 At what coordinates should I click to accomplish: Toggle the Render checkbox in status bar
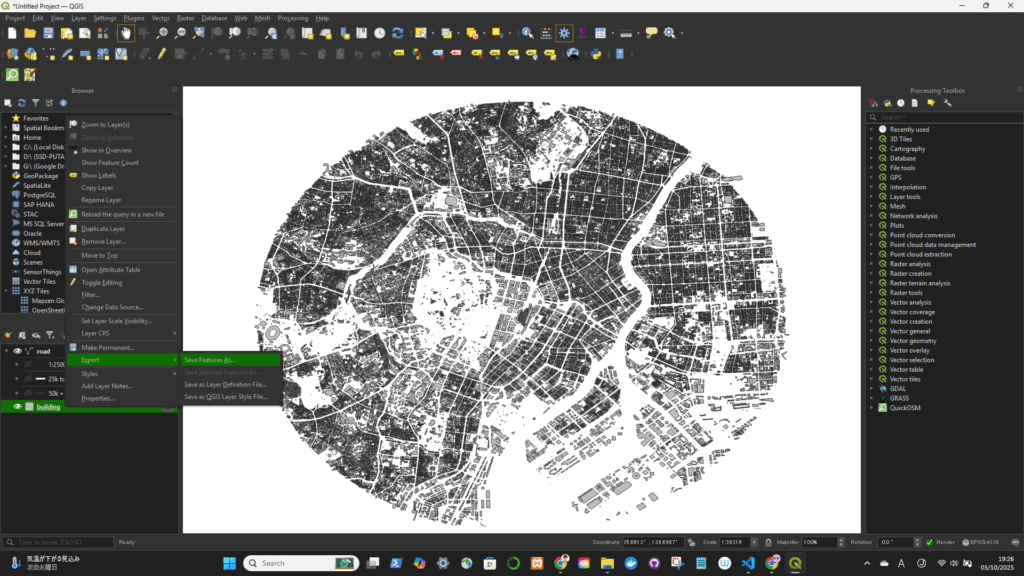(x=929, y=542)
